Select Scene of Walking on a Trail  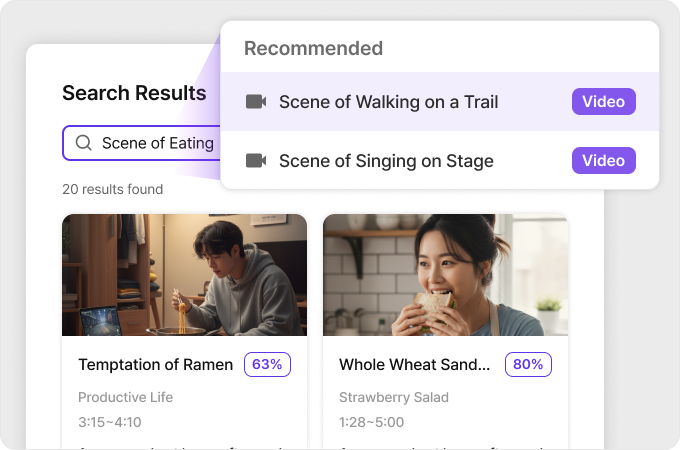coord(388,102)
